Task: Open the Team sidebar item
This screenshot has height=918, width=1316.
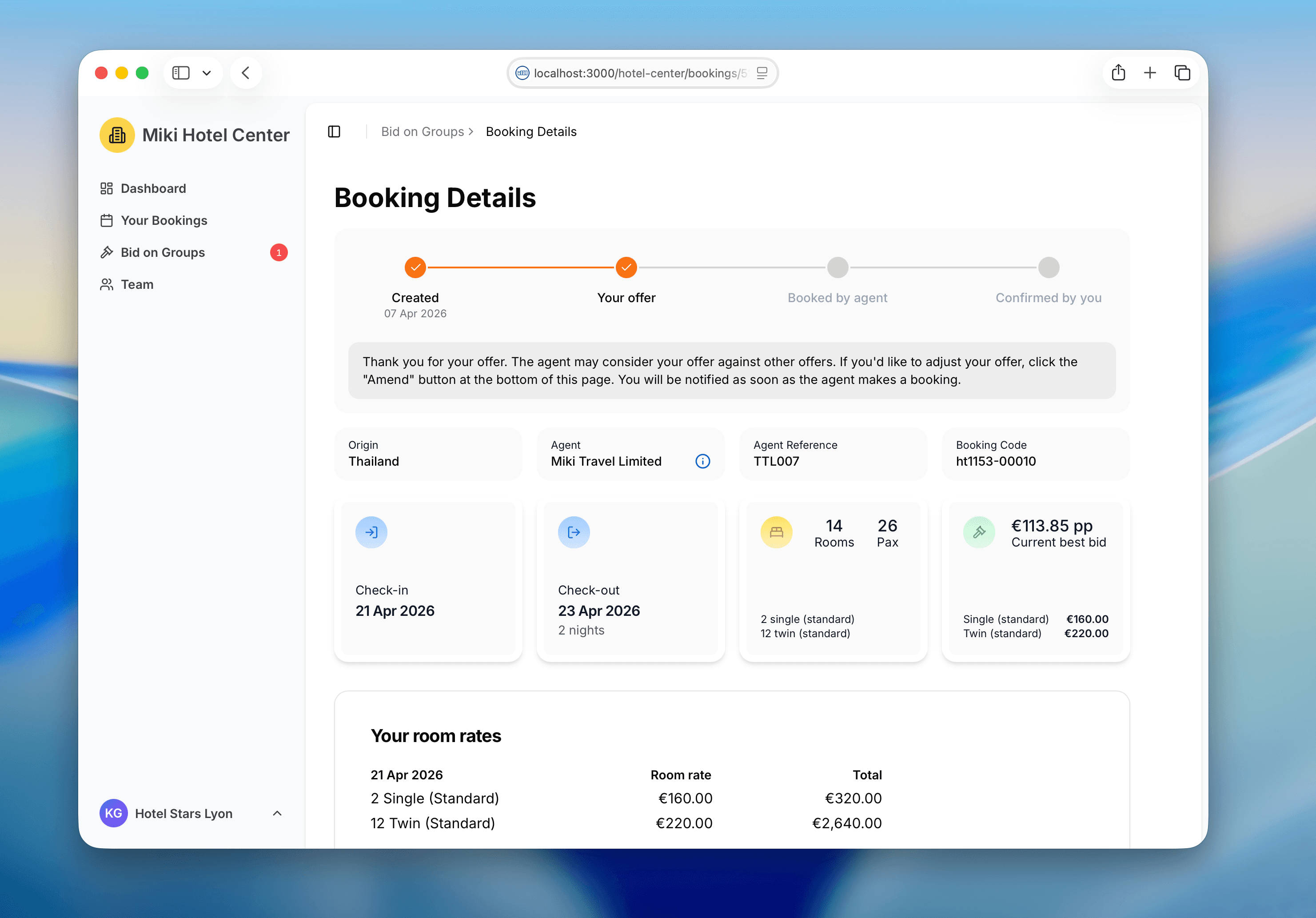Action: point(194,284)
